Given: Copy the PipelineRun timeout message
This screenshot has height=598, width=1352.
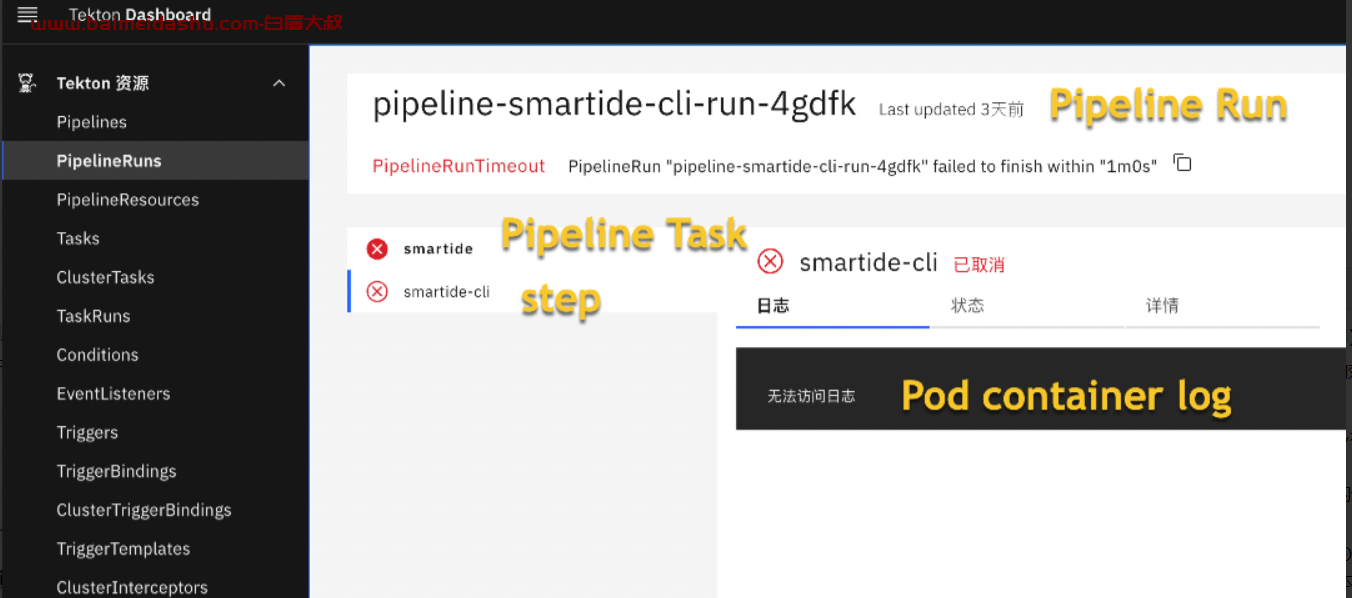Looking at the screenshot, I should point(1182,162).
